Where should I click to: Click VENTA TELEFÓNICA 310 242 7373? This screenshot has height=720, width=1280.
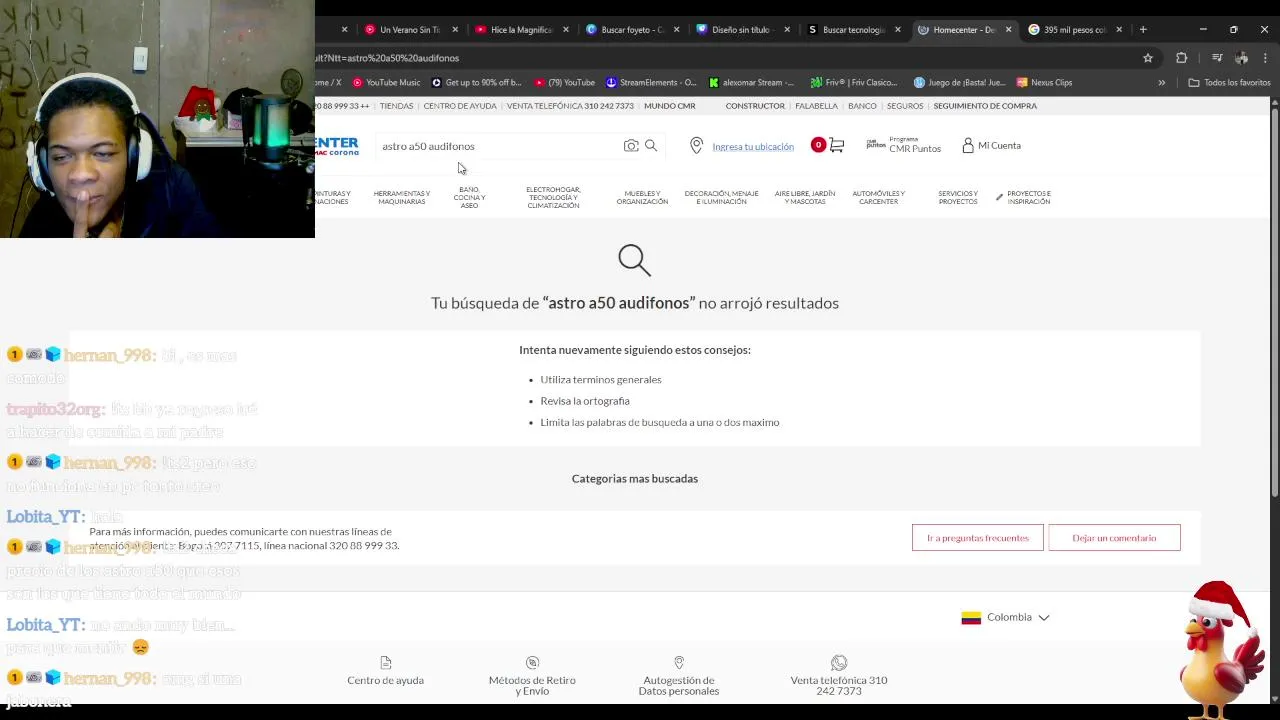pos(570,106)
